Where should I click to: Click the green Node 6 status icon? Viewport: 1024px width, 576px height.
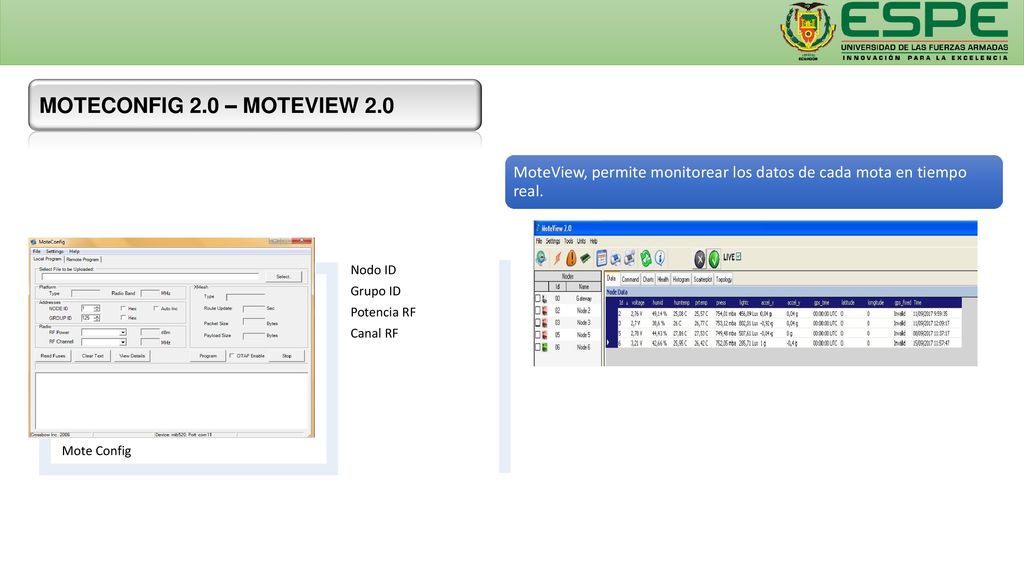coord(545,347)
